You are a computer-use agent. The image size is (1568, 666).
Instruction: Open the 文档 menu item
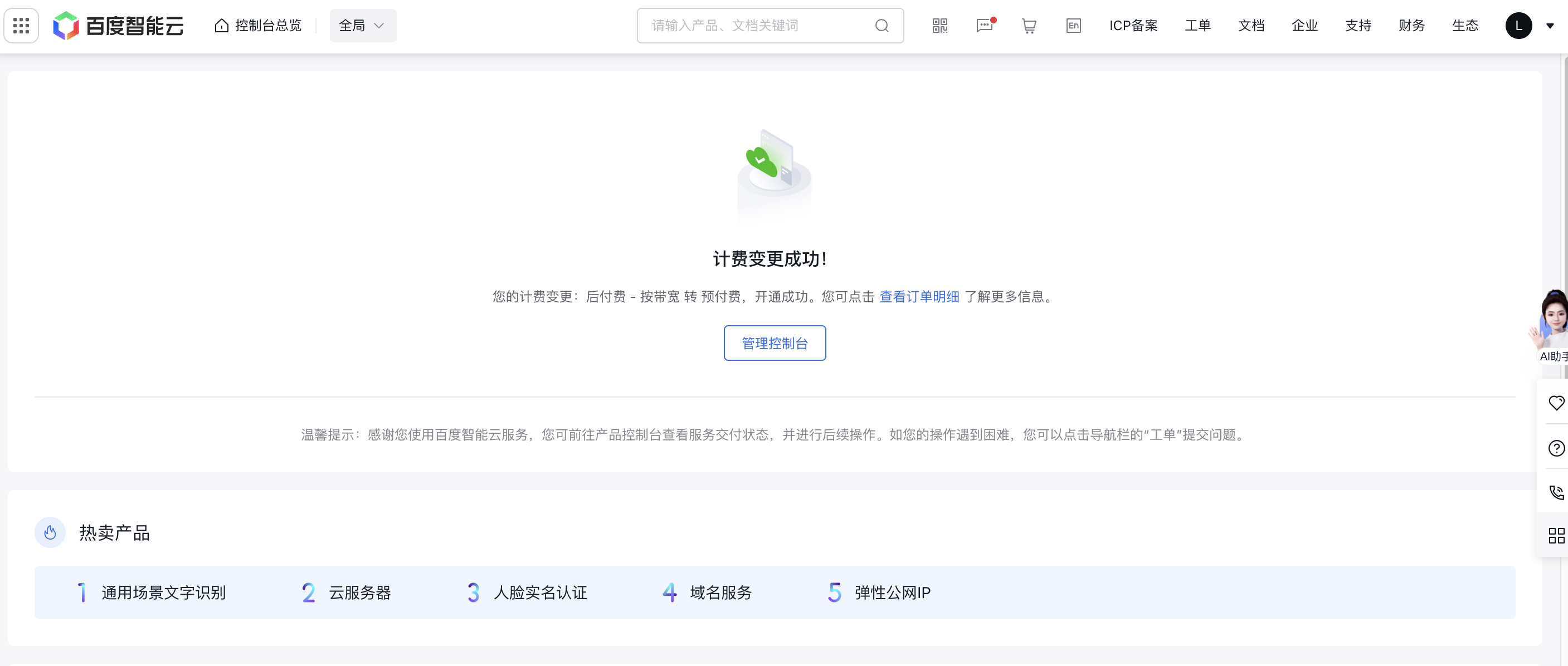1251,26
